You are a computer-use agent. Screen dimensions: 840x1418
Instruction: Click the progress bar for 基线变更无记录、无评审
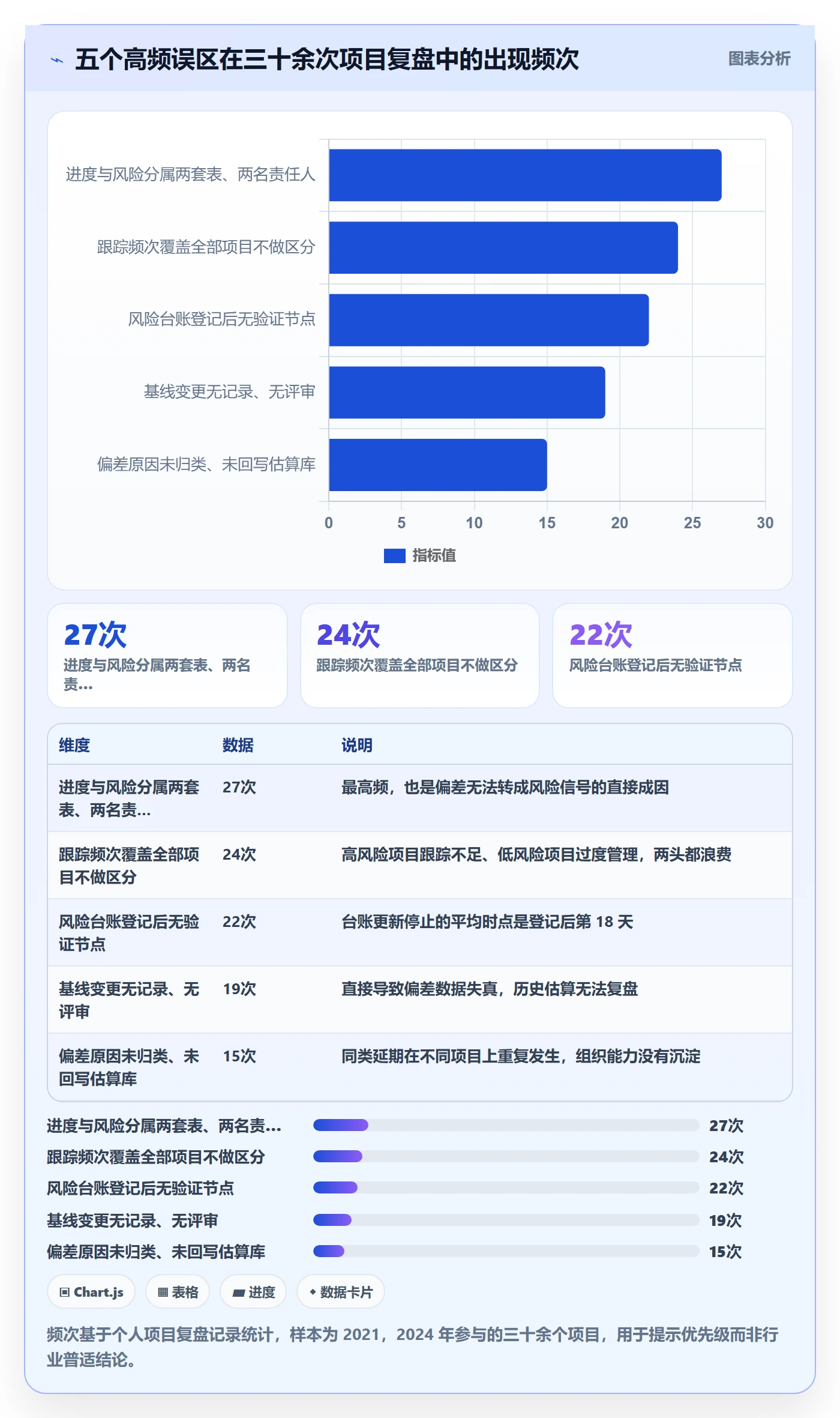[506, 1220]
